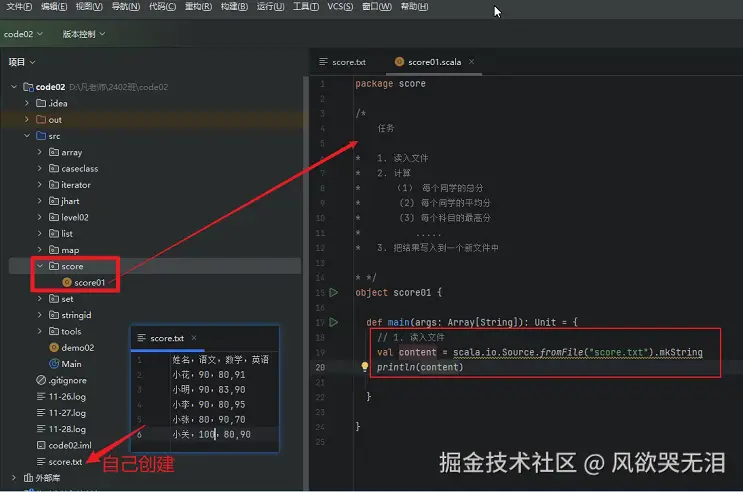Expand the array package
The image size is (743, 492).
tap(40, 152)
